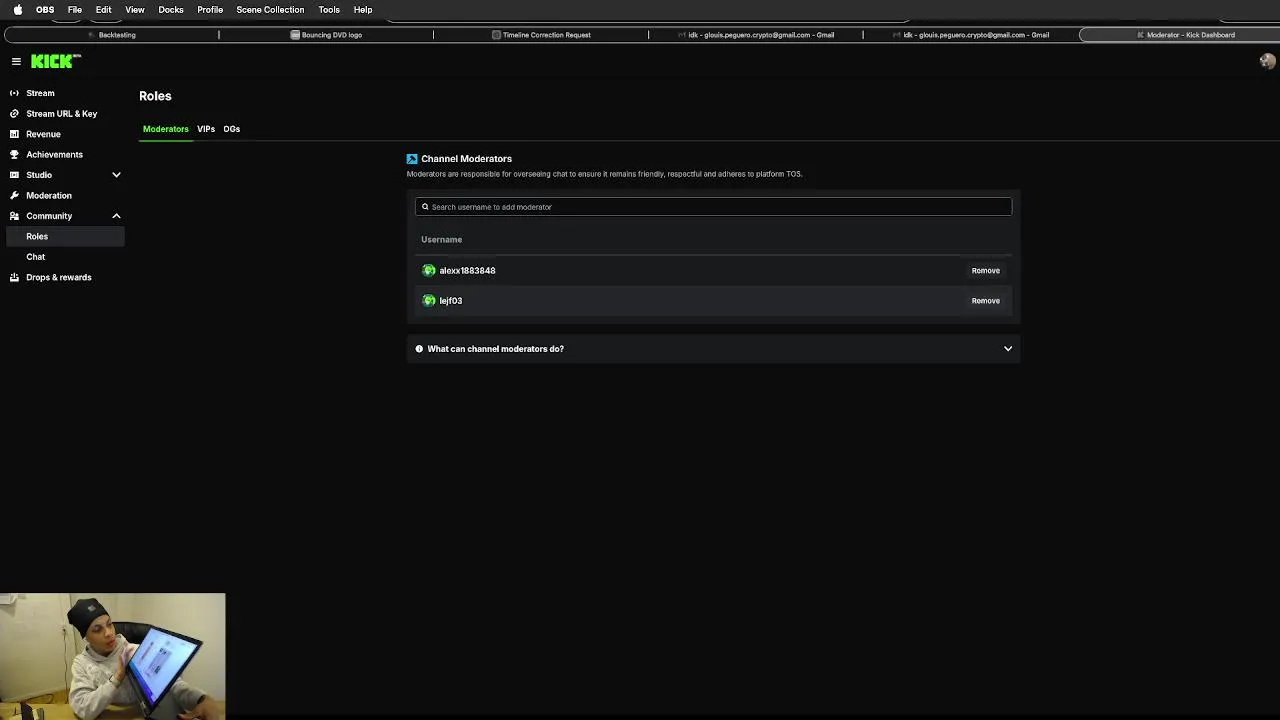Open the Profile menu
This screenshot has width=1280, height=720.
pos(210,10)
